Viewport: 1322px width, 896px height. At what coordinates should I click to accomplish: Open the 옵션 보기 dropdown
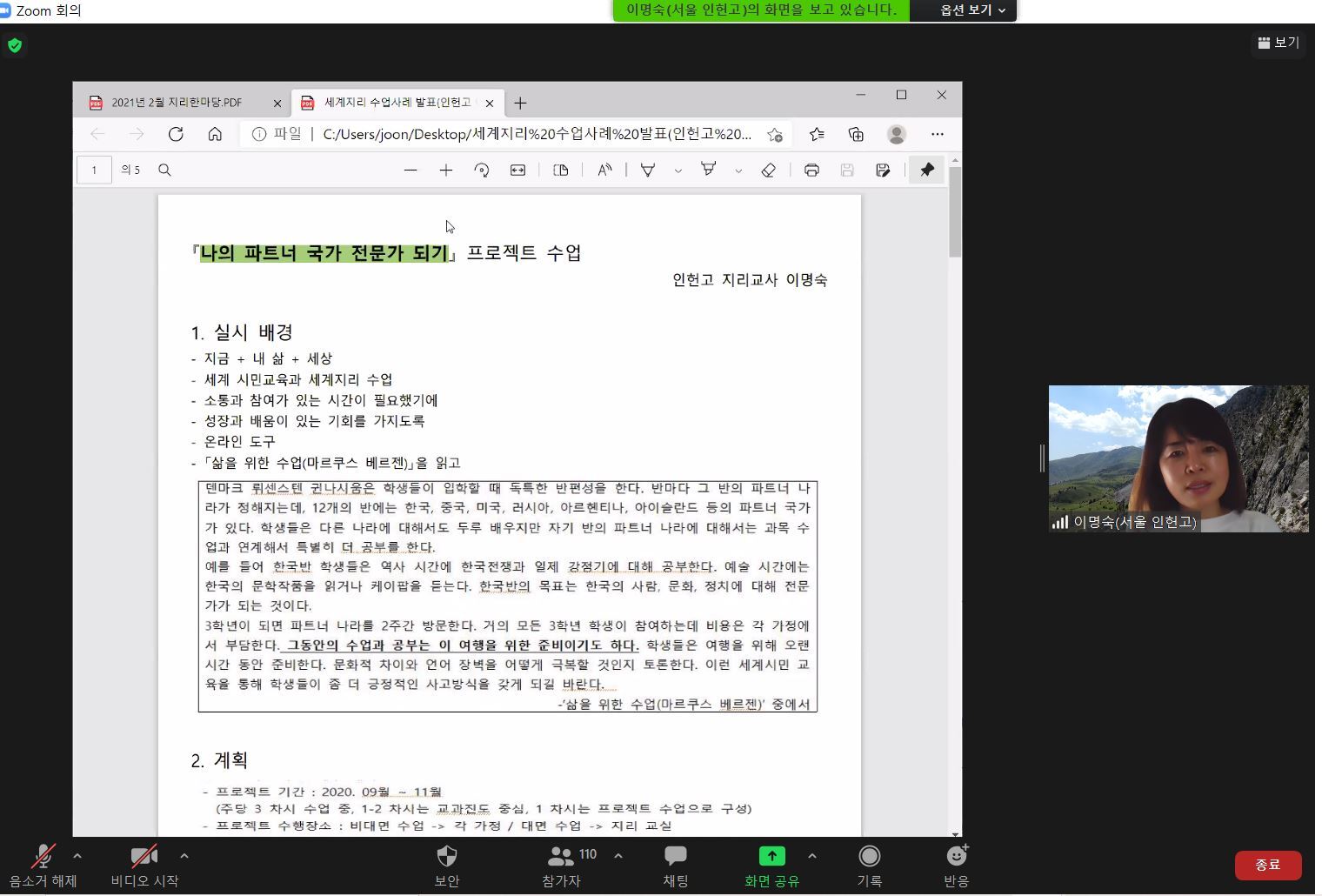pyautogui.click(x=971, y=10)
